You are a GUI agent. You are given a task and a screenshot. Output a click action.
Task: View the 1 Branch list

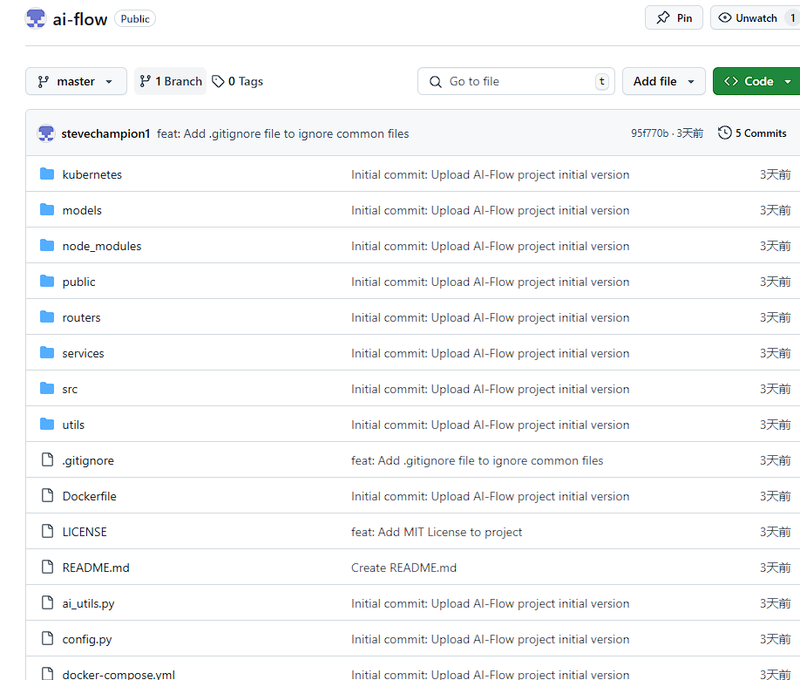pos(170,81)
